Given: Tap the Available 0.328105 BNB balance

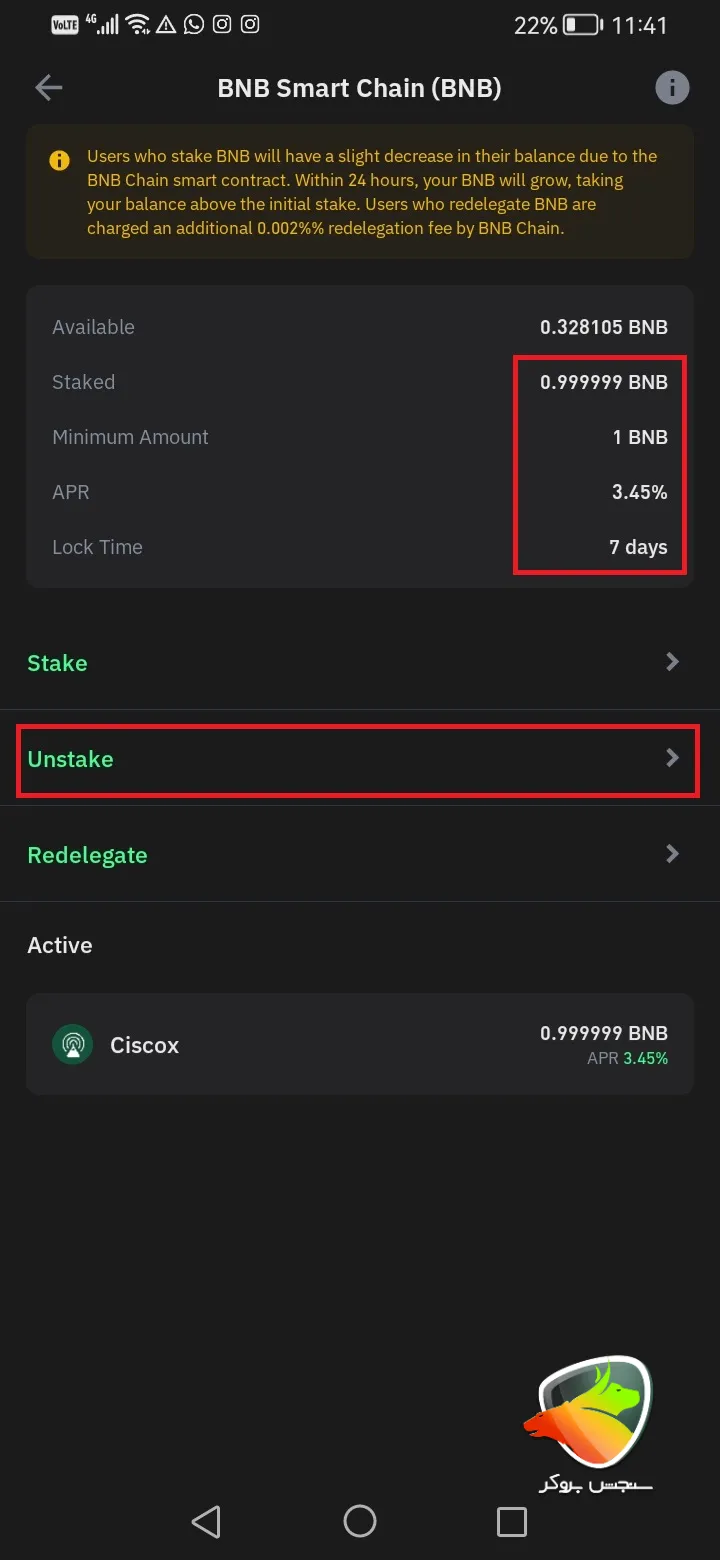Looking at the screenshot, I should coord(603,327).
